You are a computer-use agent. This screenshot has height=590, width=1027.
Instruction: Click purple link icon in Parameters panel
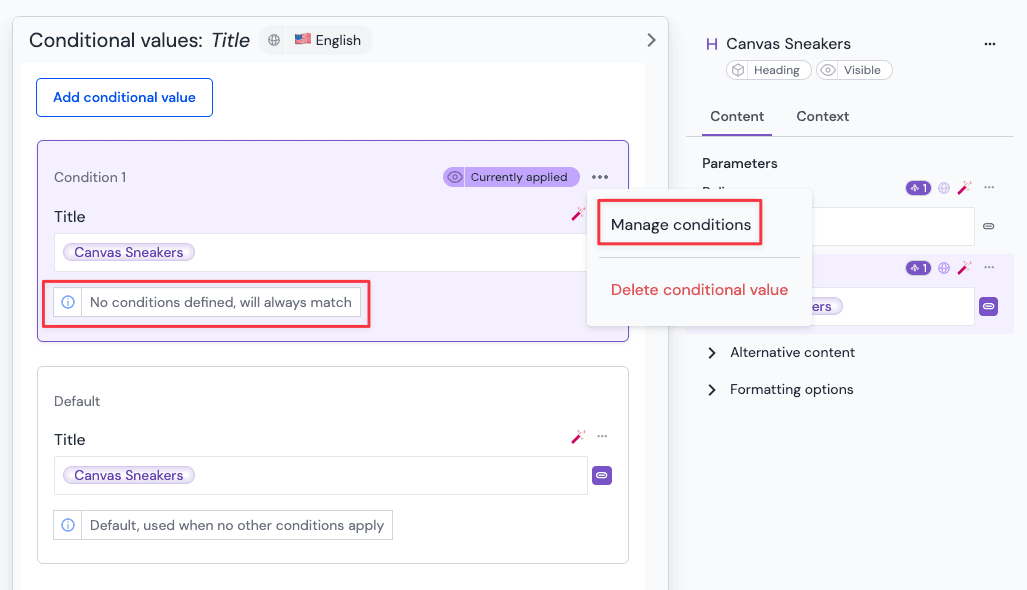(988, 306)
